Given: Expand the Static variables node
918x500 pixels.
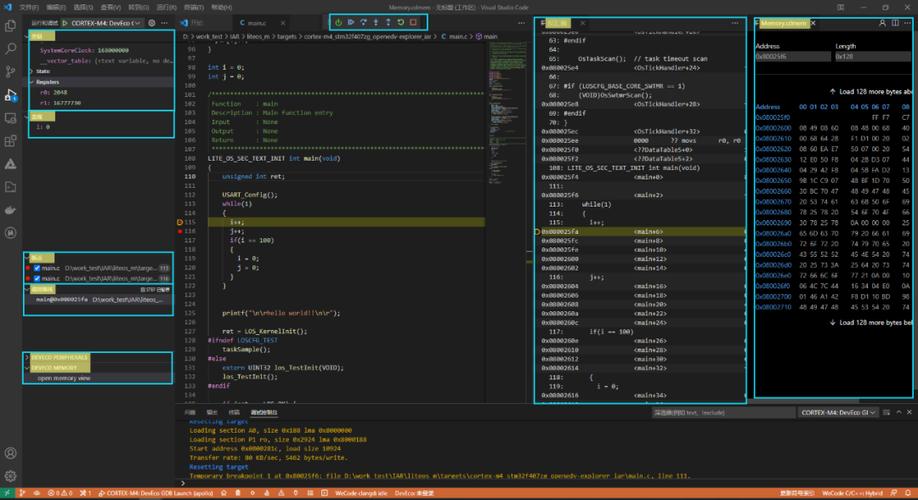Looking at the screenshot, I should pos(42,71).
